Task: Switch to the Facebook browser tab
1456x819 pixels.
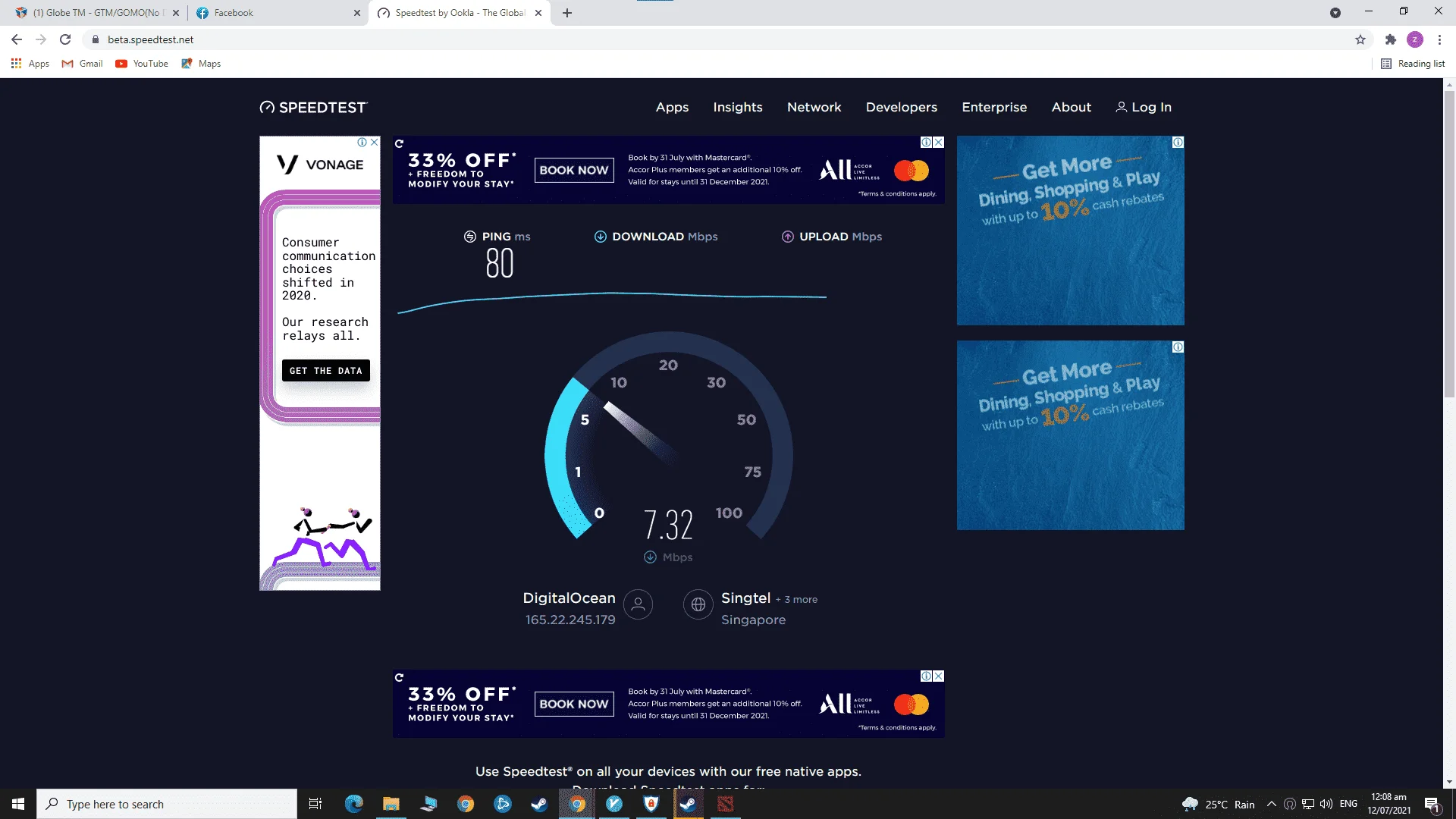Action: point(278,13)
